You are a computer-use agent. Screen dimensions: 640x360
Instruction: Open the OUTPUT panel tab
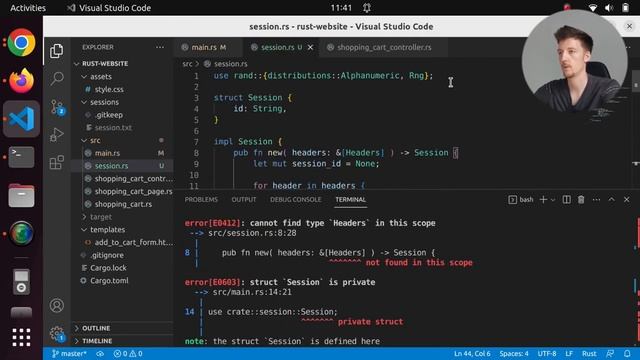(x=244, y=200)
